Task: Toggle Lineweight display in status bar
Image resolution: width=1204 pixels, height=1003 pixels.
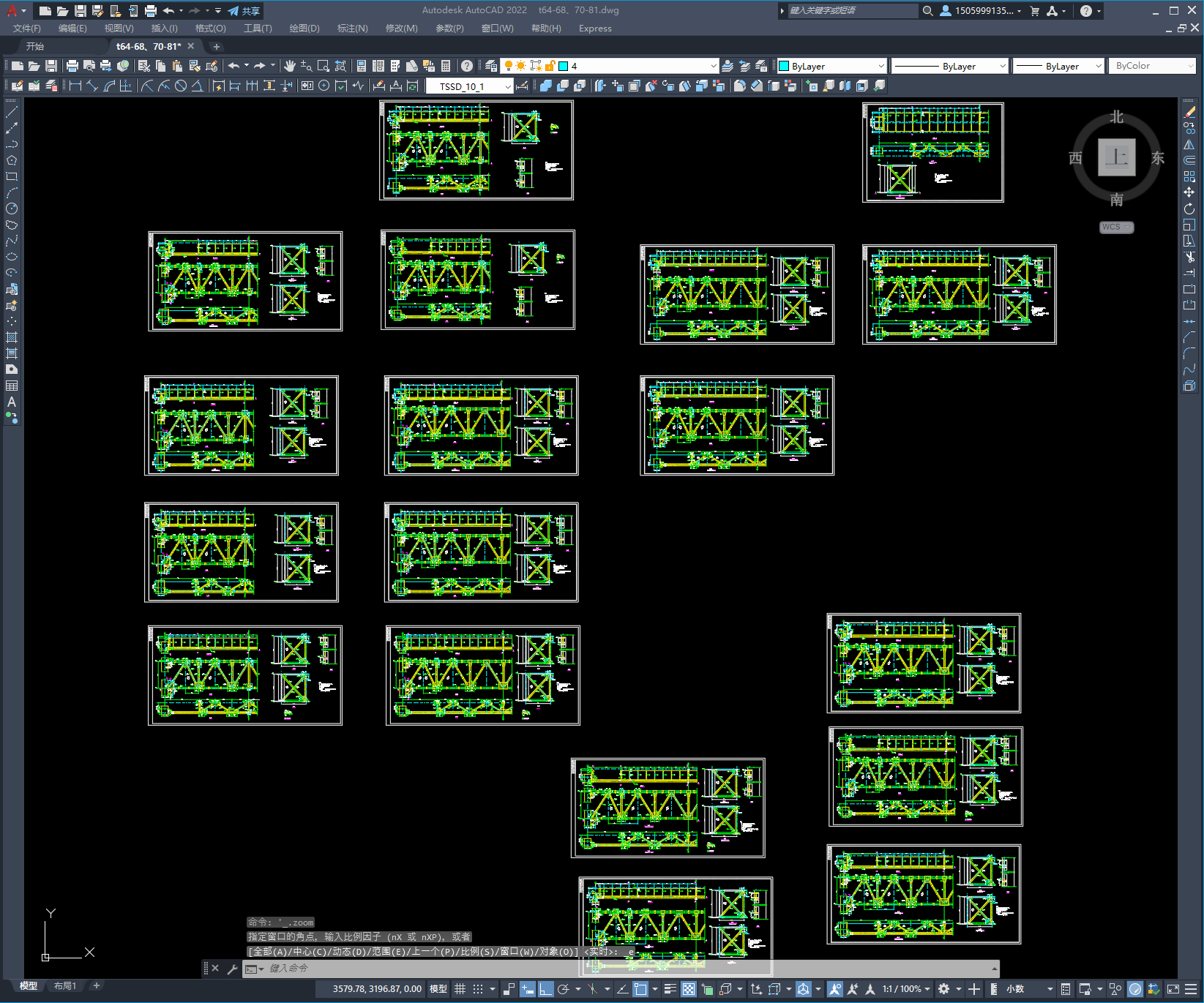Action: pos(670,989)
